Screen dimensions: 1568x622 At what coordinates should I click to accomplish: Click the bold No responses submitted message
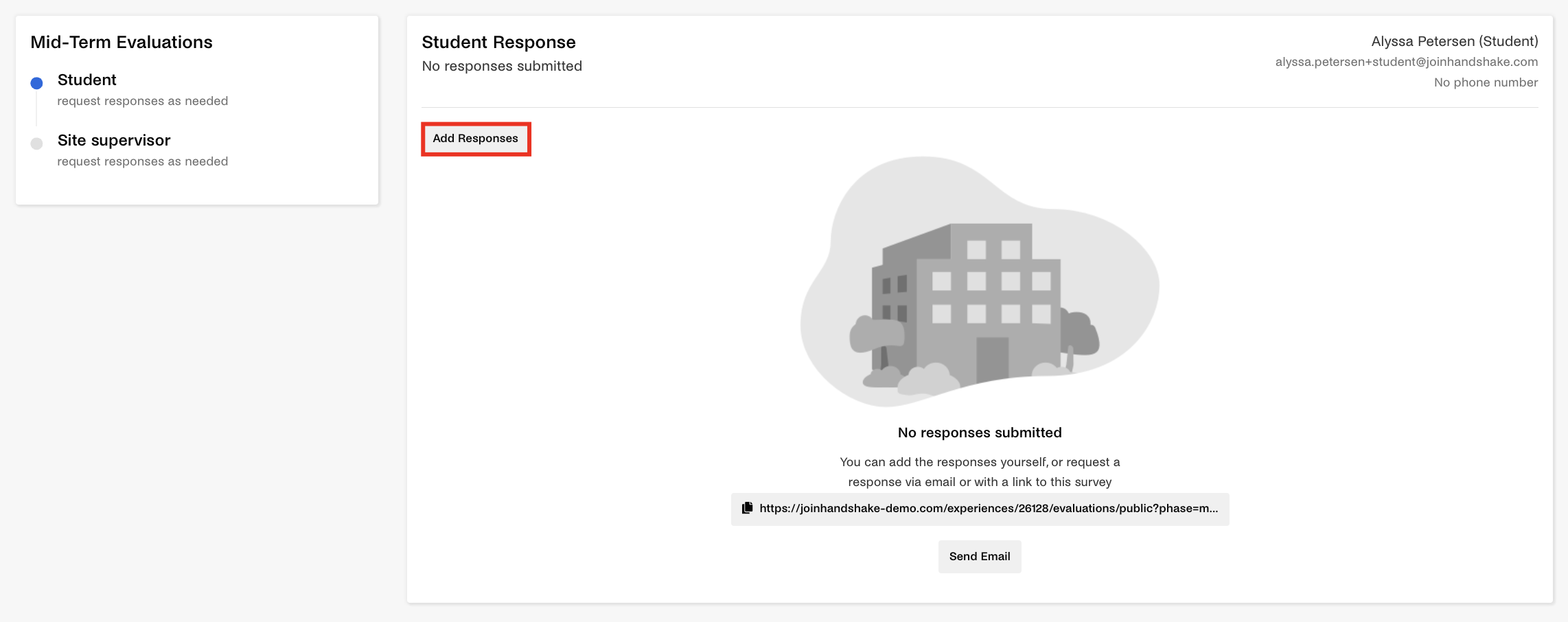(980, 433)
